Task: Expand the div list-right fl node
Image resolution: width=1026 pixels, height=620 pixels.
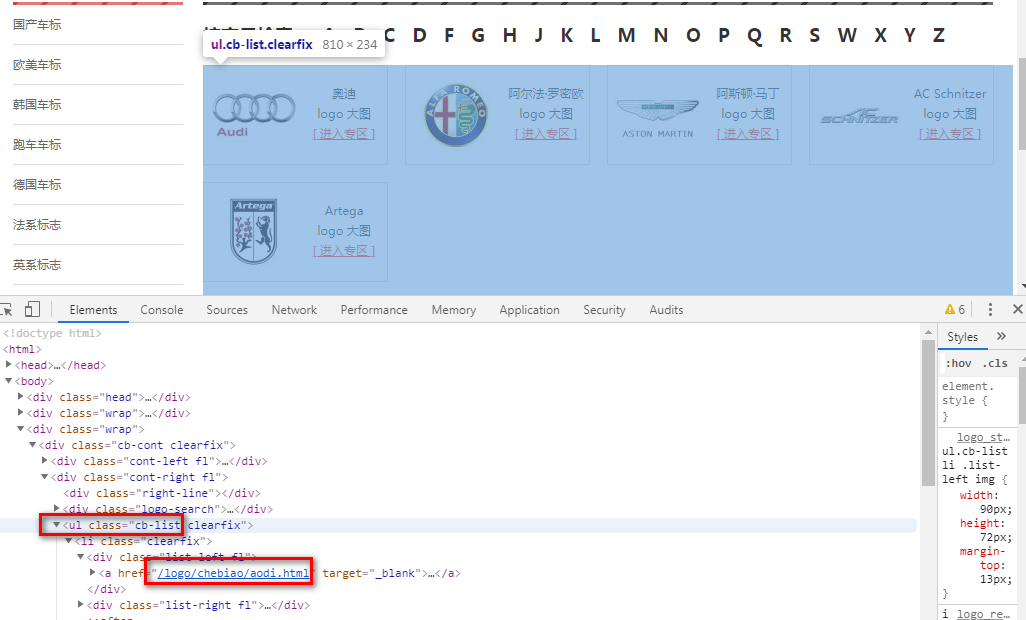Action: 80,604
